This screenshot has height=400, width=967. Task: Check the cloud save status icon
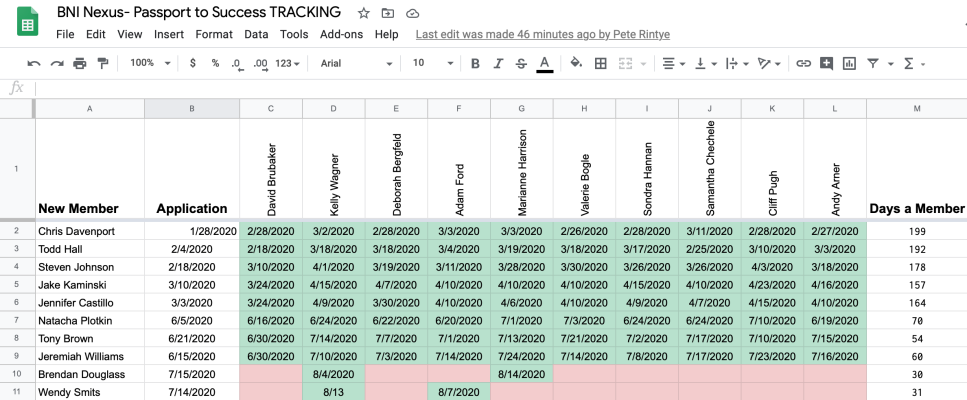pyautogui.click(x=413, y=13)
